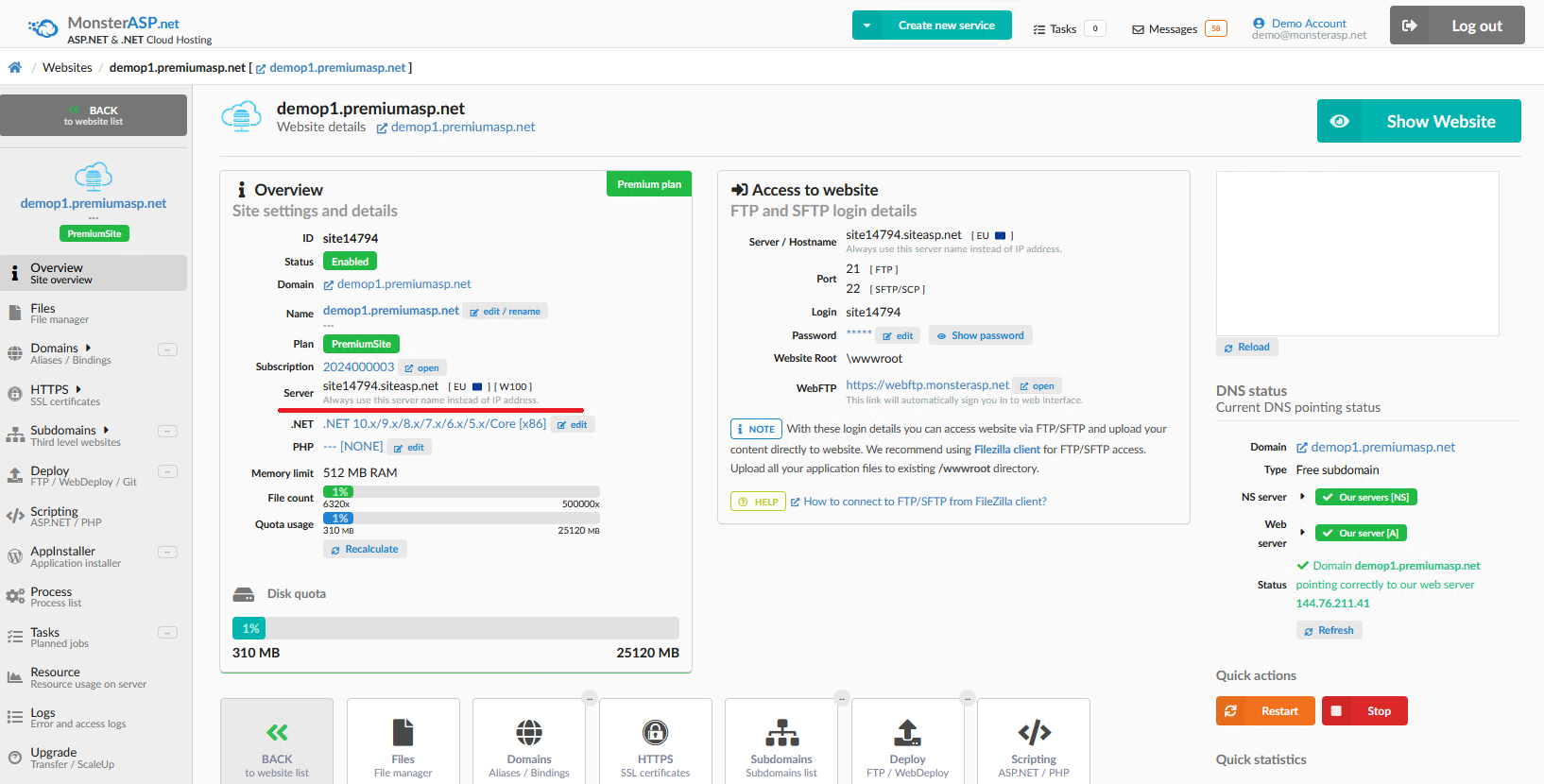Open Messages envelope in header
Viewport: 1544px width, 784px height.
coord(1139,29)
